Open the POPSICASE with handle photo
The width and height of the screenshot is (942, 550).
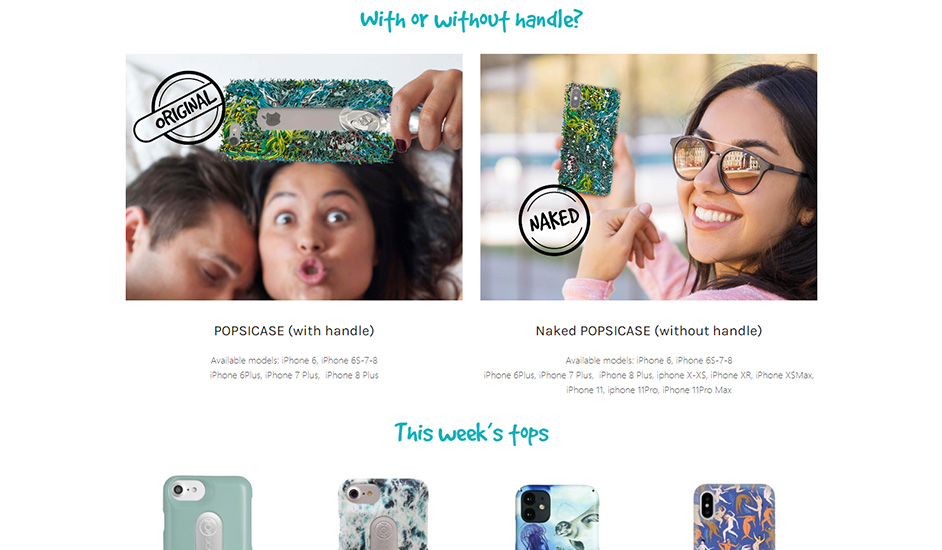point(294,177)
